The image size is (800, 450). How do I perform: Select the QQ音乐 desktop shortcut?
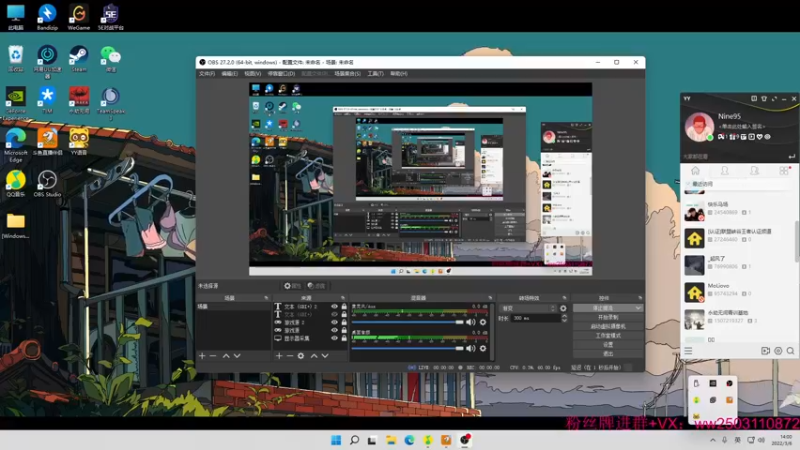[16, 184]
